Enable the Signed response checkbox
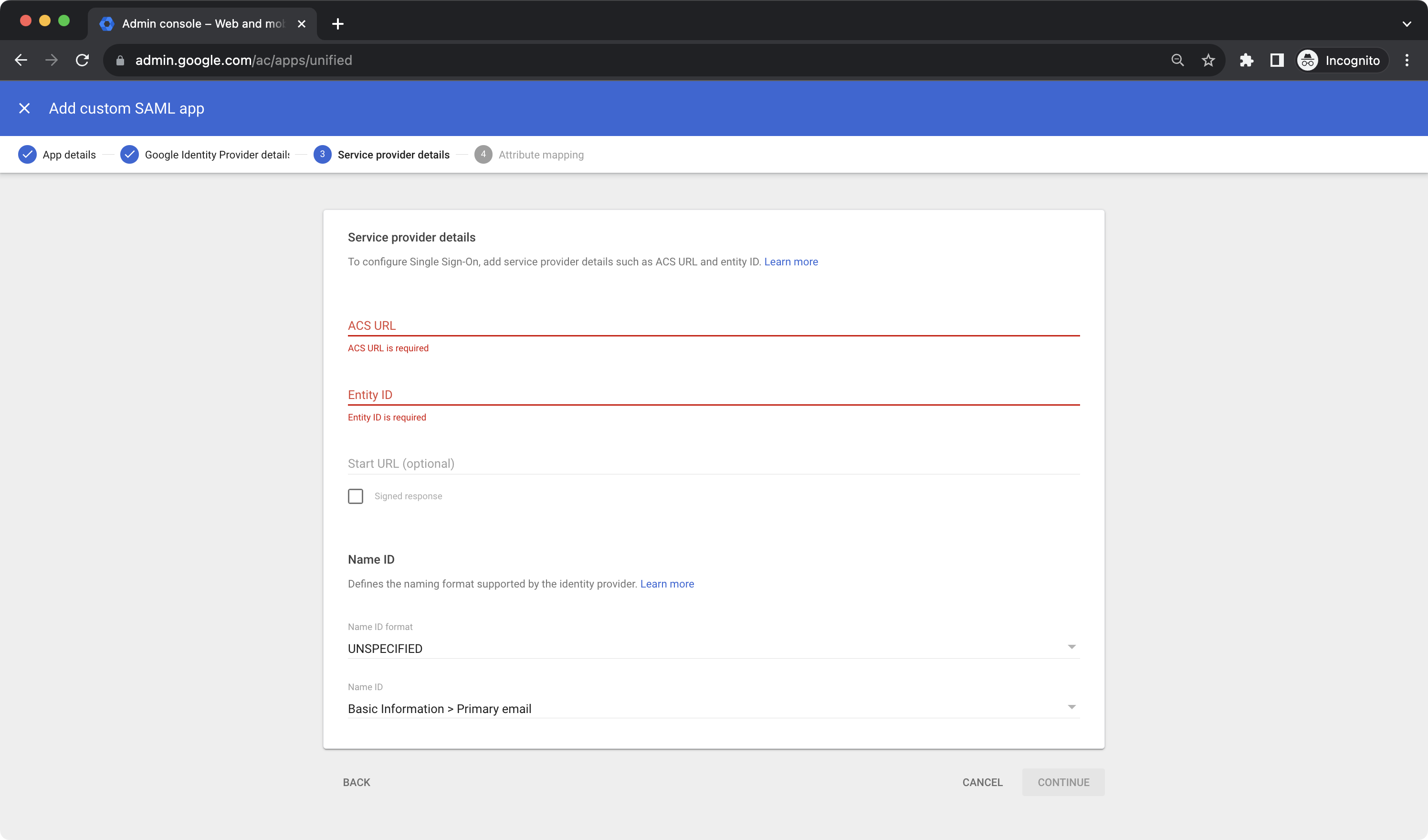The width and height of the screenshot is (1428, 840). [x=355, y=496]
